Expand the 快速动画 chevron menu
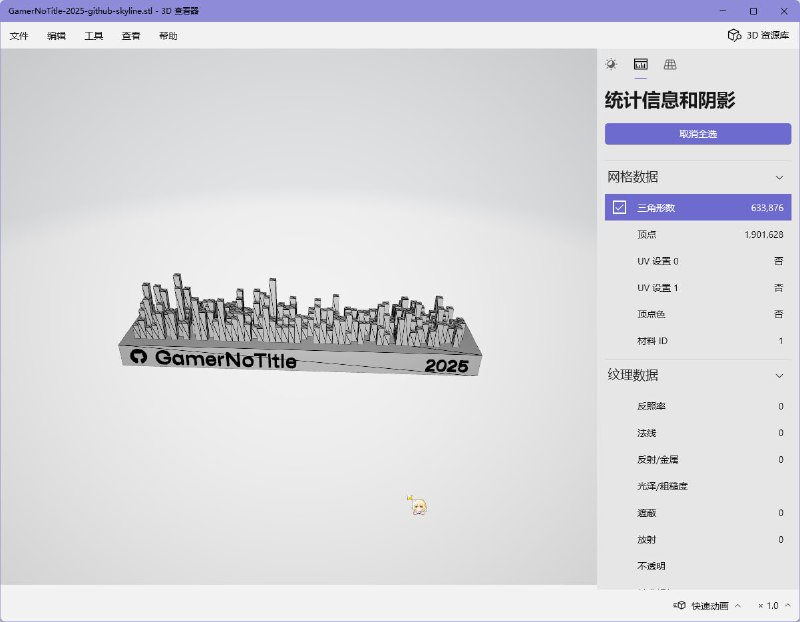The width and height of the screenshot is (800, 622). 738,606
